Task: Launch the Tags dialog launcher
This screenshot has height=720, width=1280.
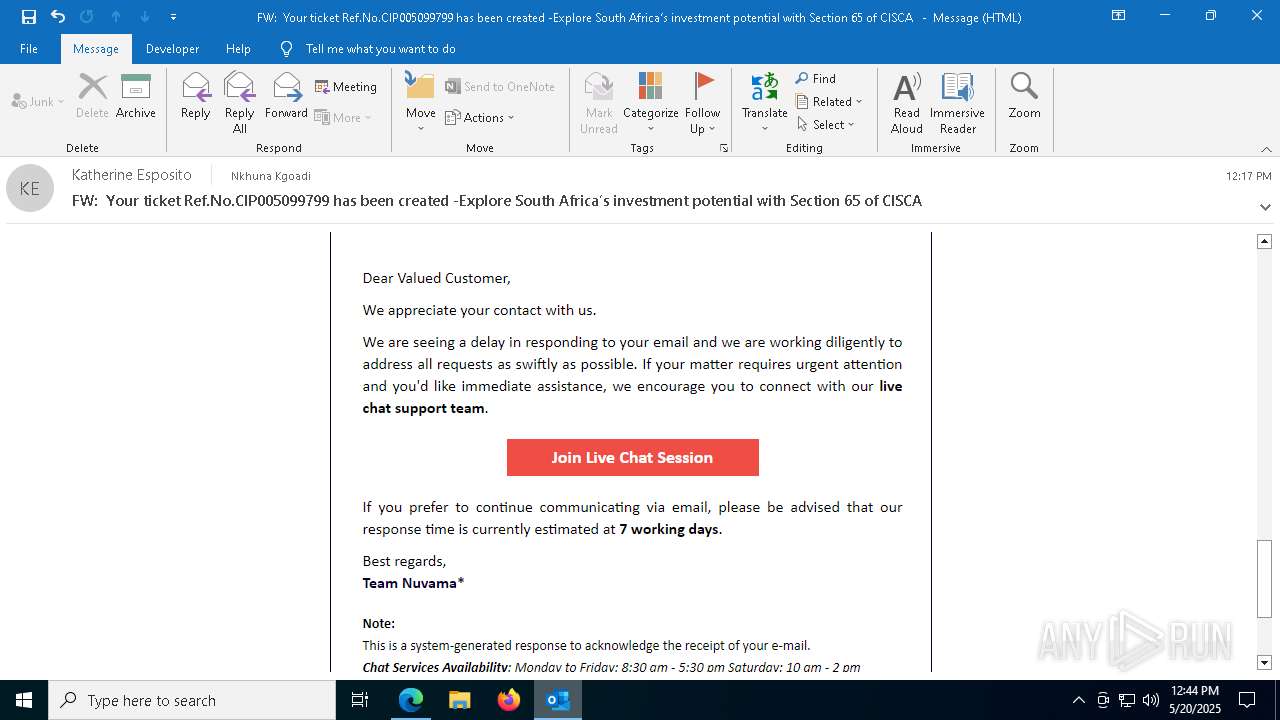Action: tap(724, 148)
